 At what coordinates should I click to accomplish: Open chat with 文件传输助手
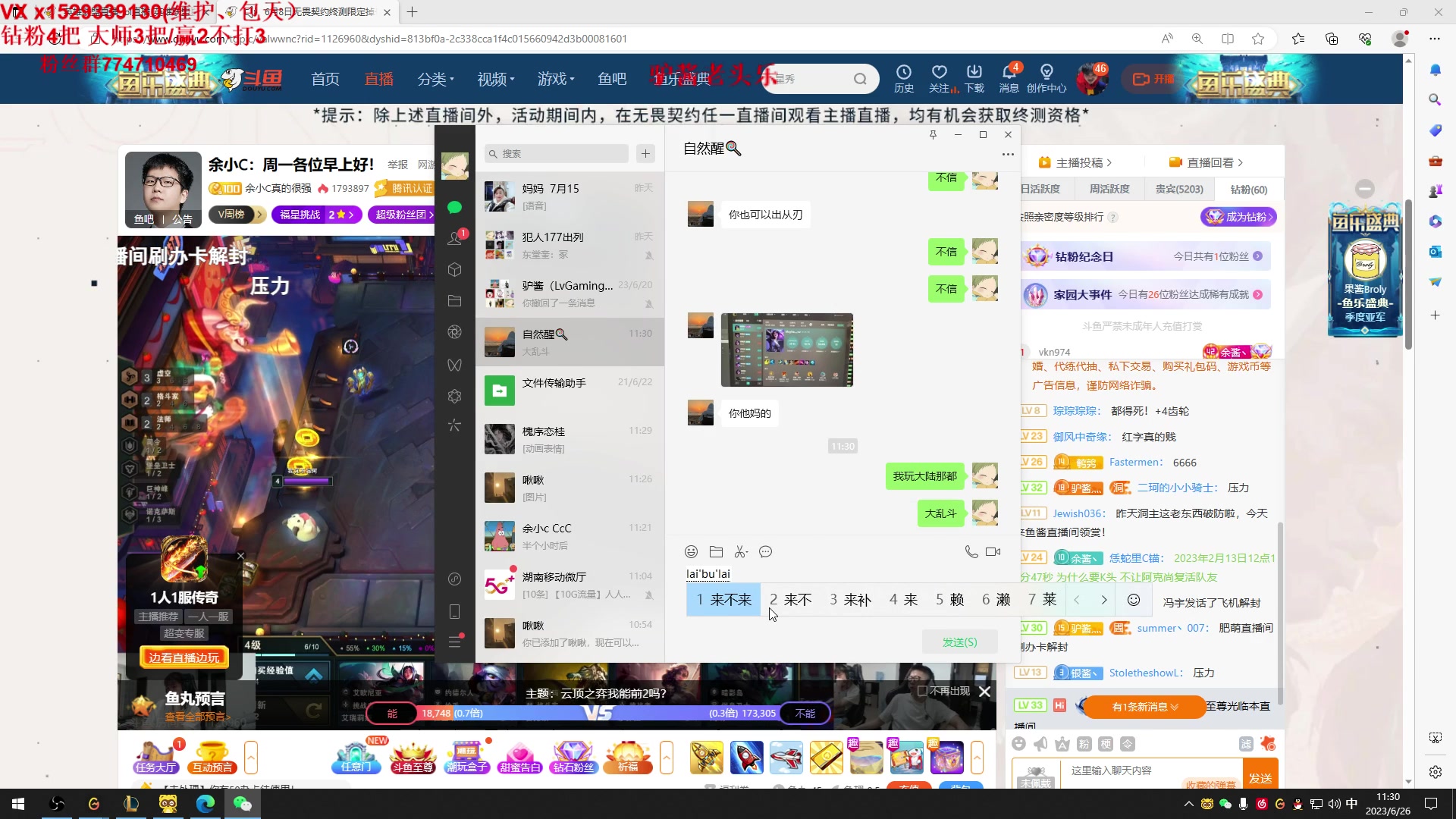[570, 391]
